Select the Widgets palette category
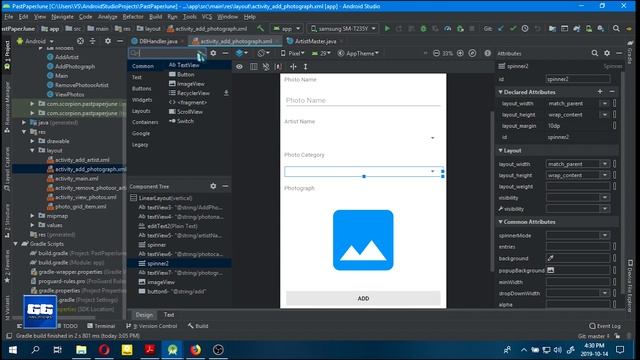This screenshot has width=640, height=360. (x=142, y=100)
